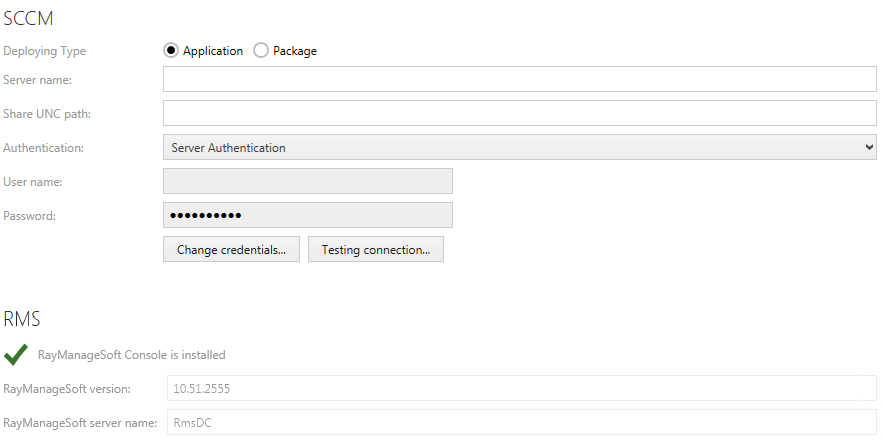Click the Password label
Image resolution: width=883 pixels, height=444 pixels.
[30, 216]
